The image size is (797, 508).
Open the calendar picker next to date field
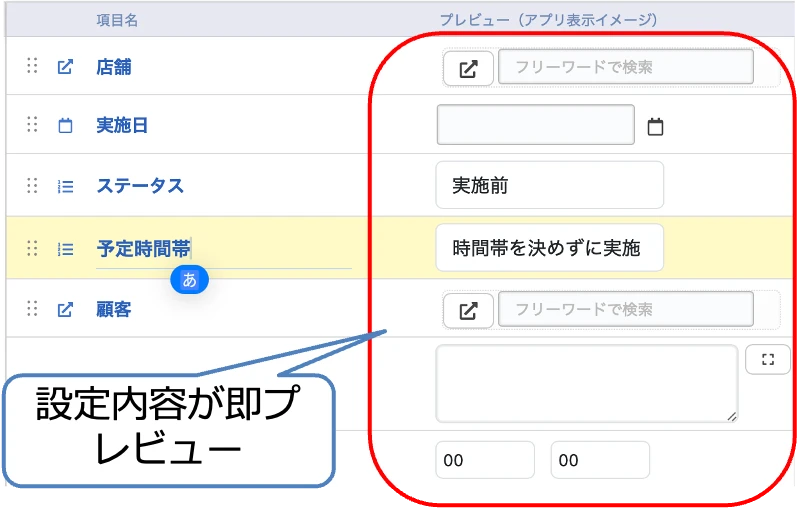655,127
